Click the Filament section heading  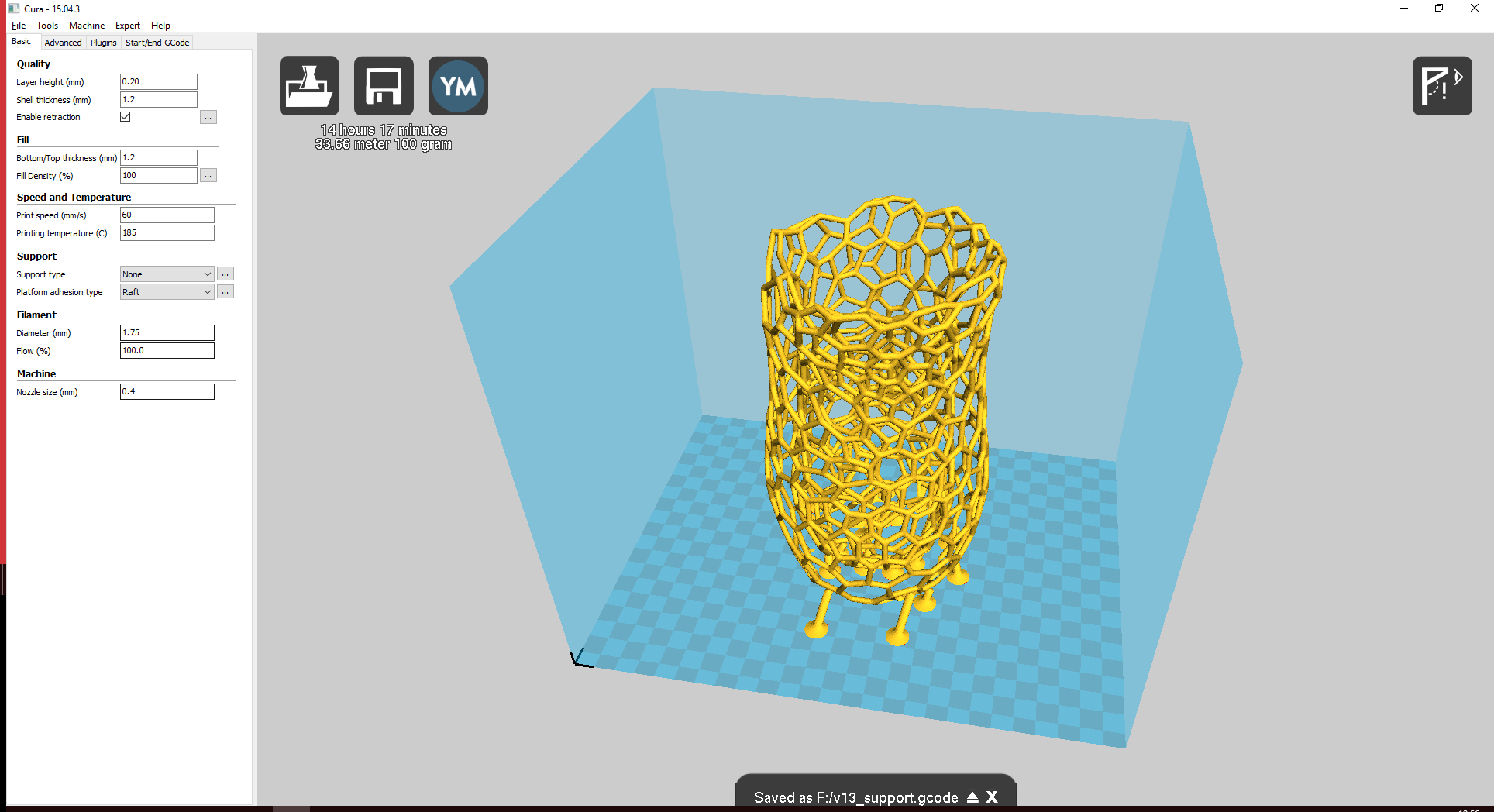click(x=36, y=315)
